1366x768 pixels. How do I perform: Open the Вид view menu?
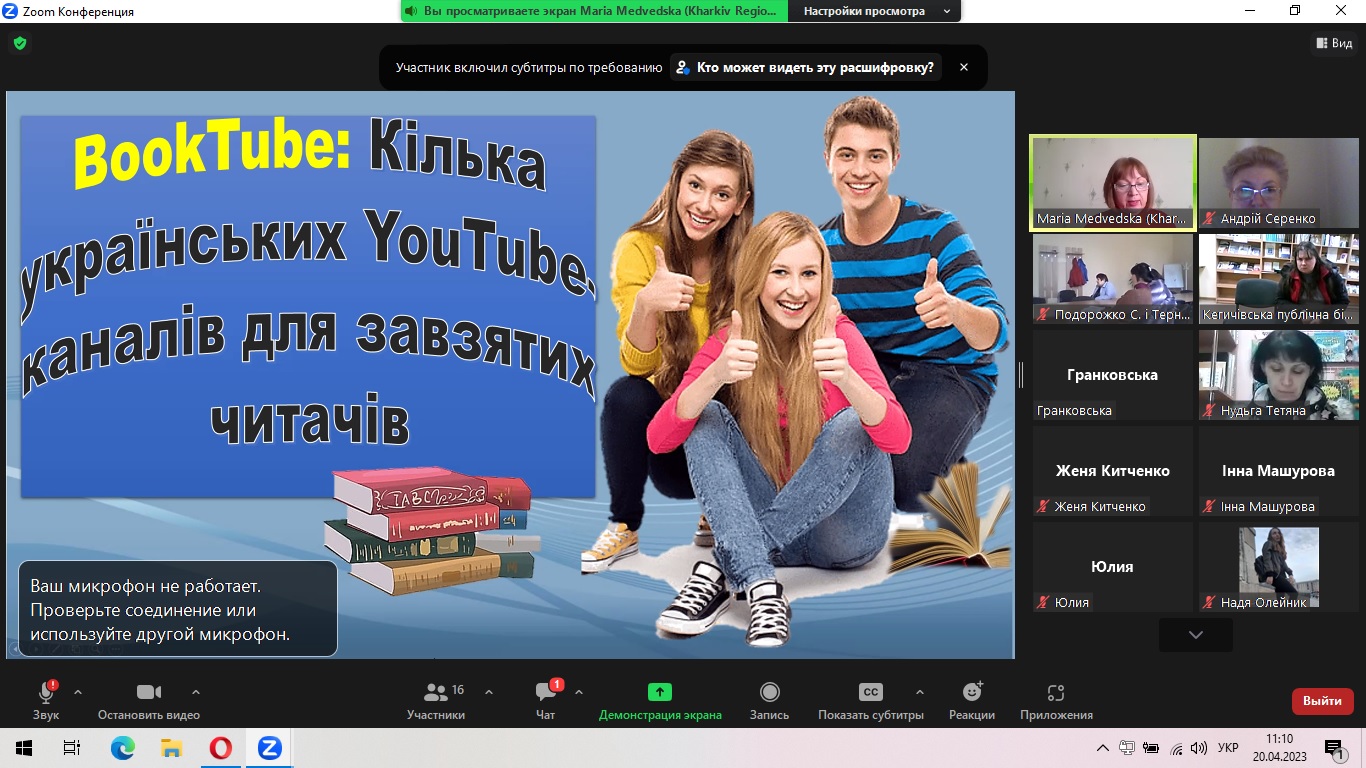click(x=1333, y=43)
